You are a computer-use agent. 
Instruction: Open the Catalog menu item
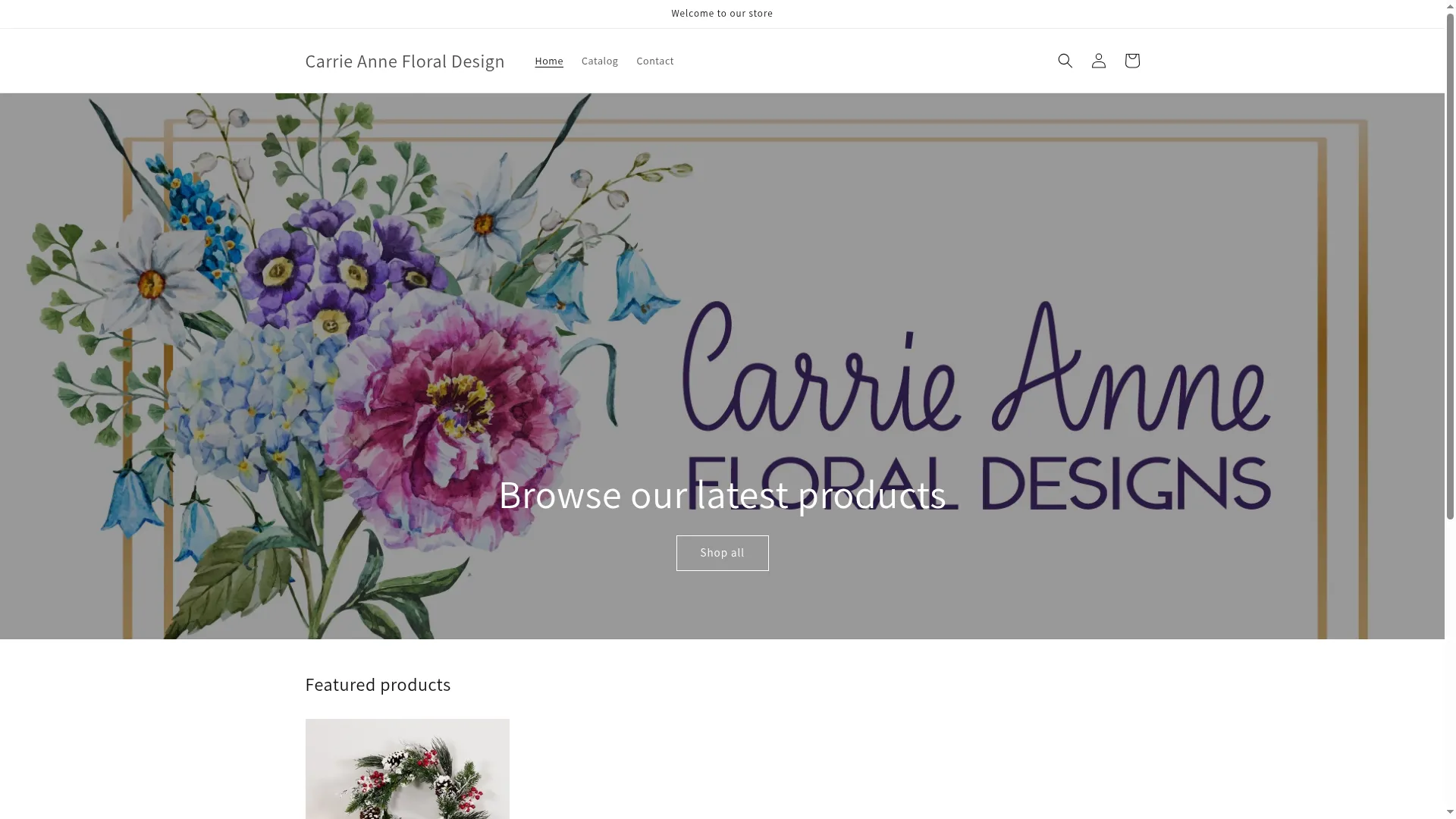click(x=599, y=61)
